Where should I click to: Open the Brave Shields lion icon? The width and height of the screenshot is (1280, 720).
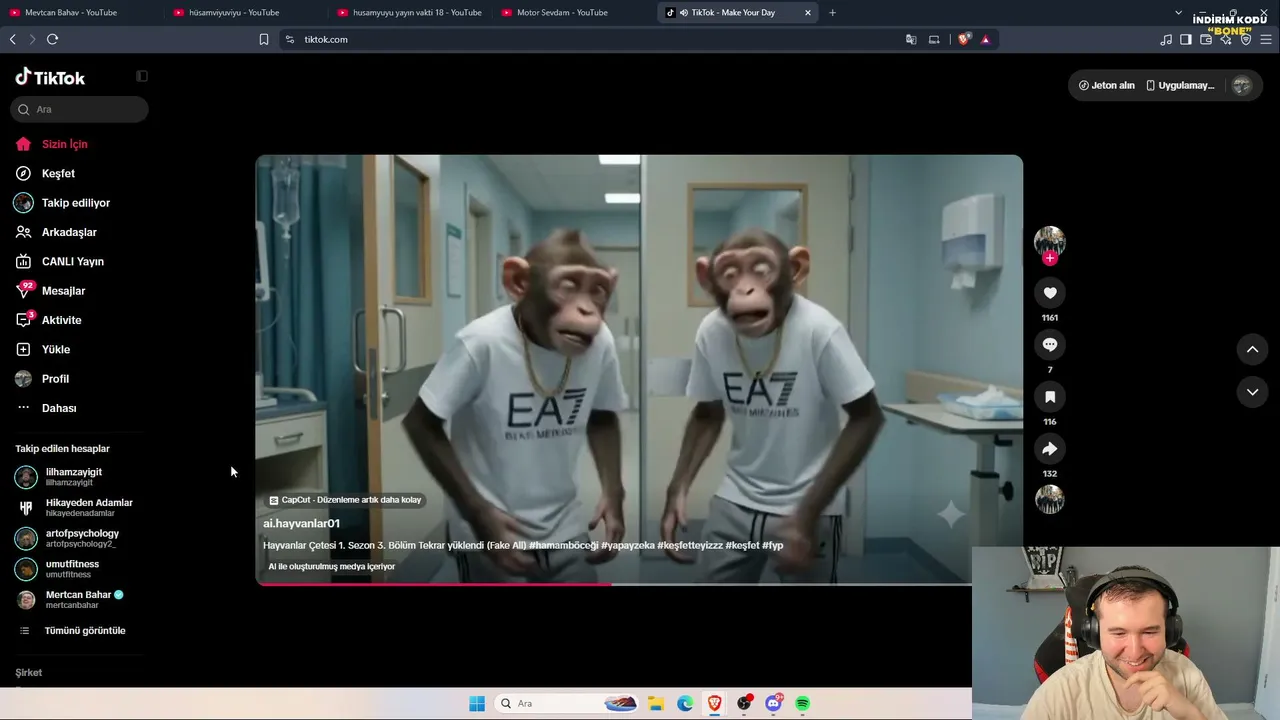(964, 39)
